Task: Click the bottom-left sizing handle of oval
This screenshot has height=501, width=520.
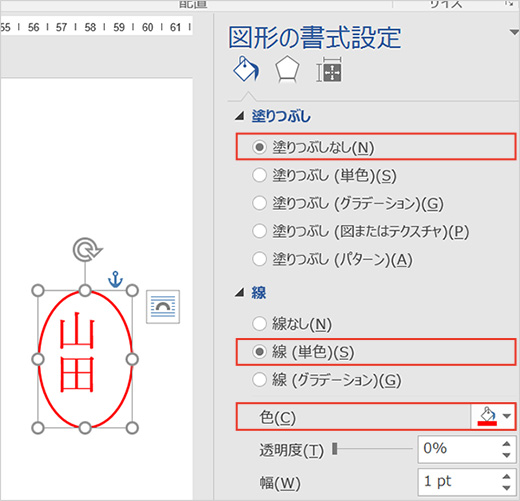Action: point(38,428)
